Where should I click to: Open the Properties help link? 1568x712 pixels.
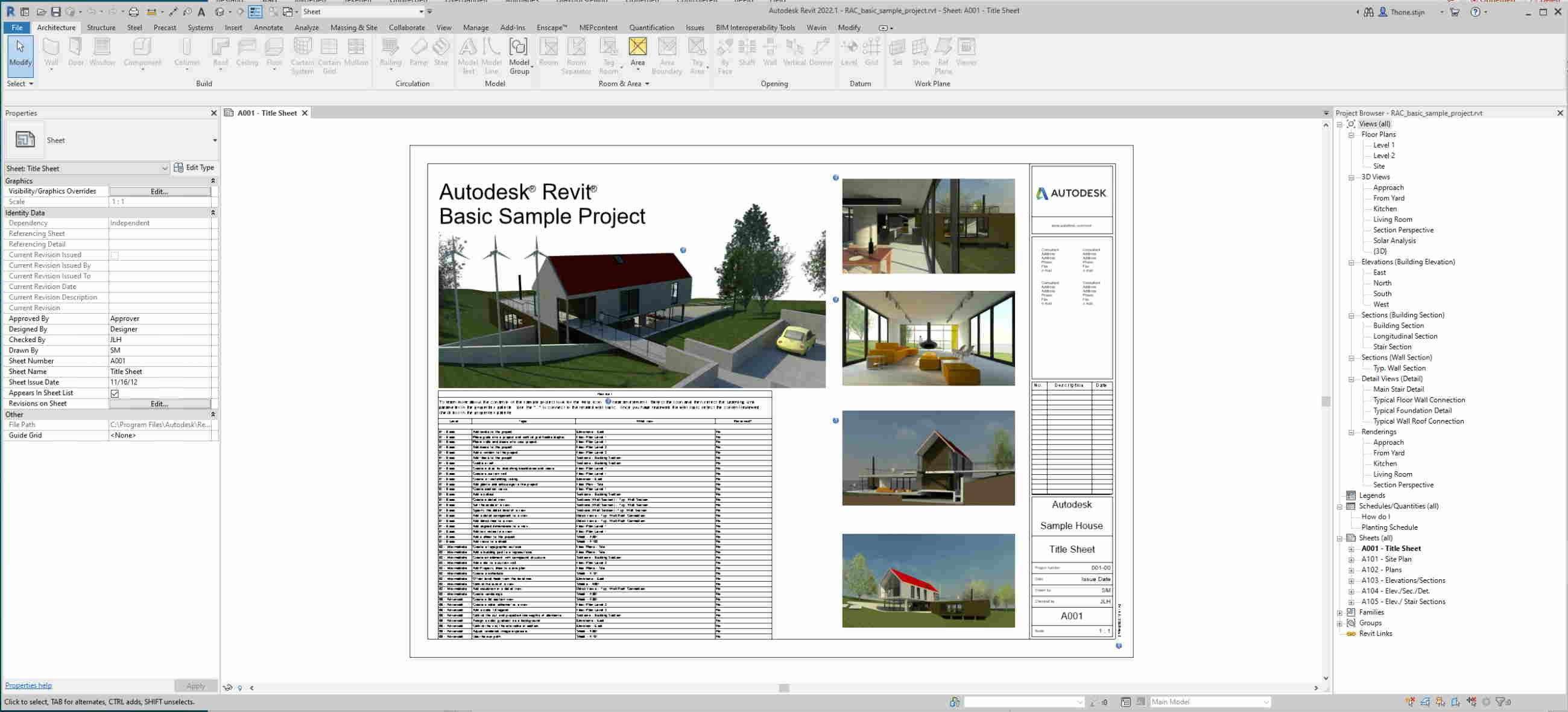(28, 685)
